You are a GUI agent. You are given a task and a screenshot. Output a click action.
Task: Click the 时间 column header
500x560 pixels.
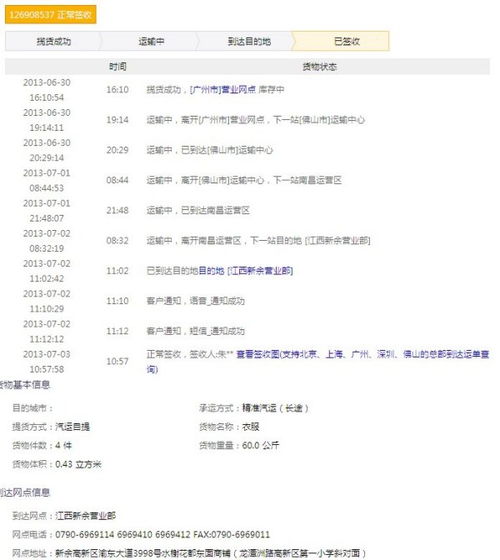point(118,67)
